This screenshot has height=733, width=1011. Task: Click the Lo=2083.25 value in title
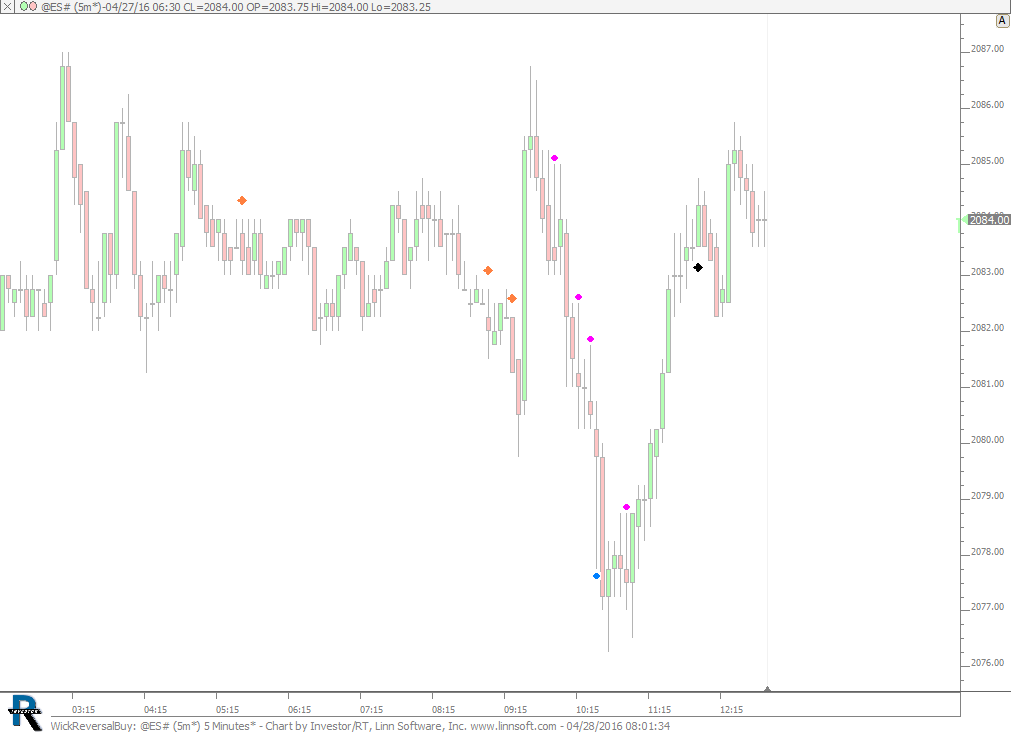point(401,7)
